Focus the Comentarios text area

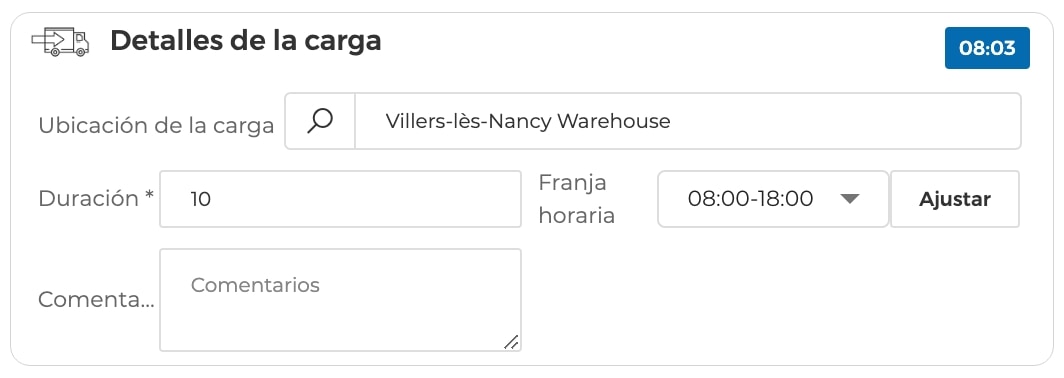click(340, 300)
